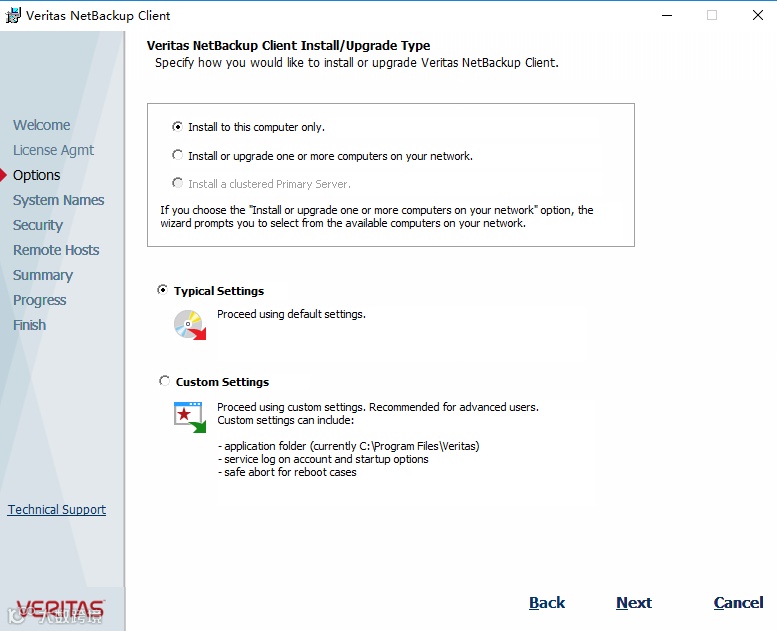Minimize the installer window
Screen dimensions: 777x631
click(x=667, y=15)
